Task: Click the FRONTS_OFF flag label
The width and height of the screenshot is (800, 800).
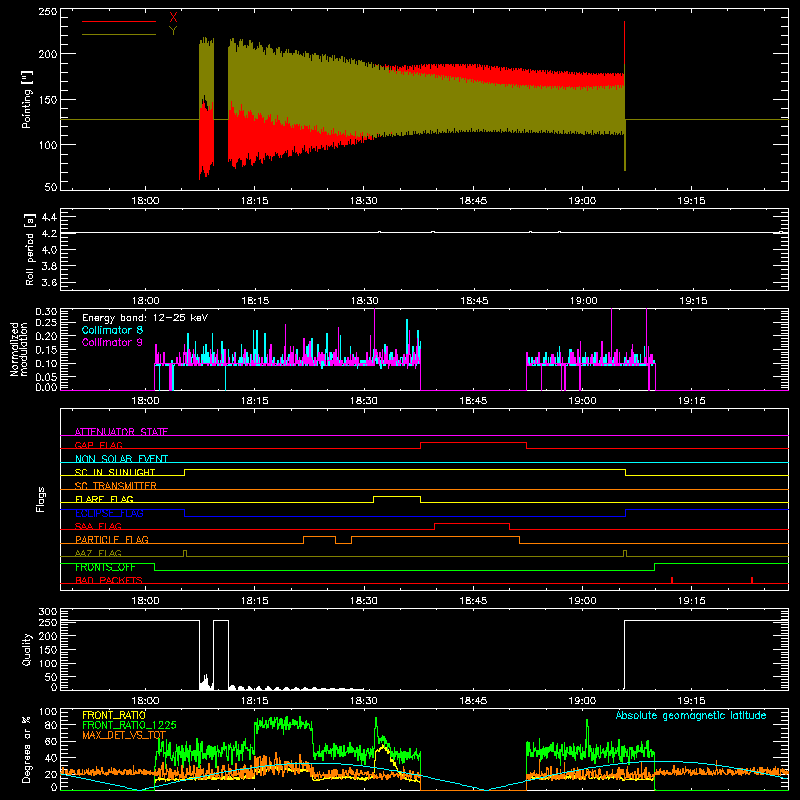Action: click(105, 567)
